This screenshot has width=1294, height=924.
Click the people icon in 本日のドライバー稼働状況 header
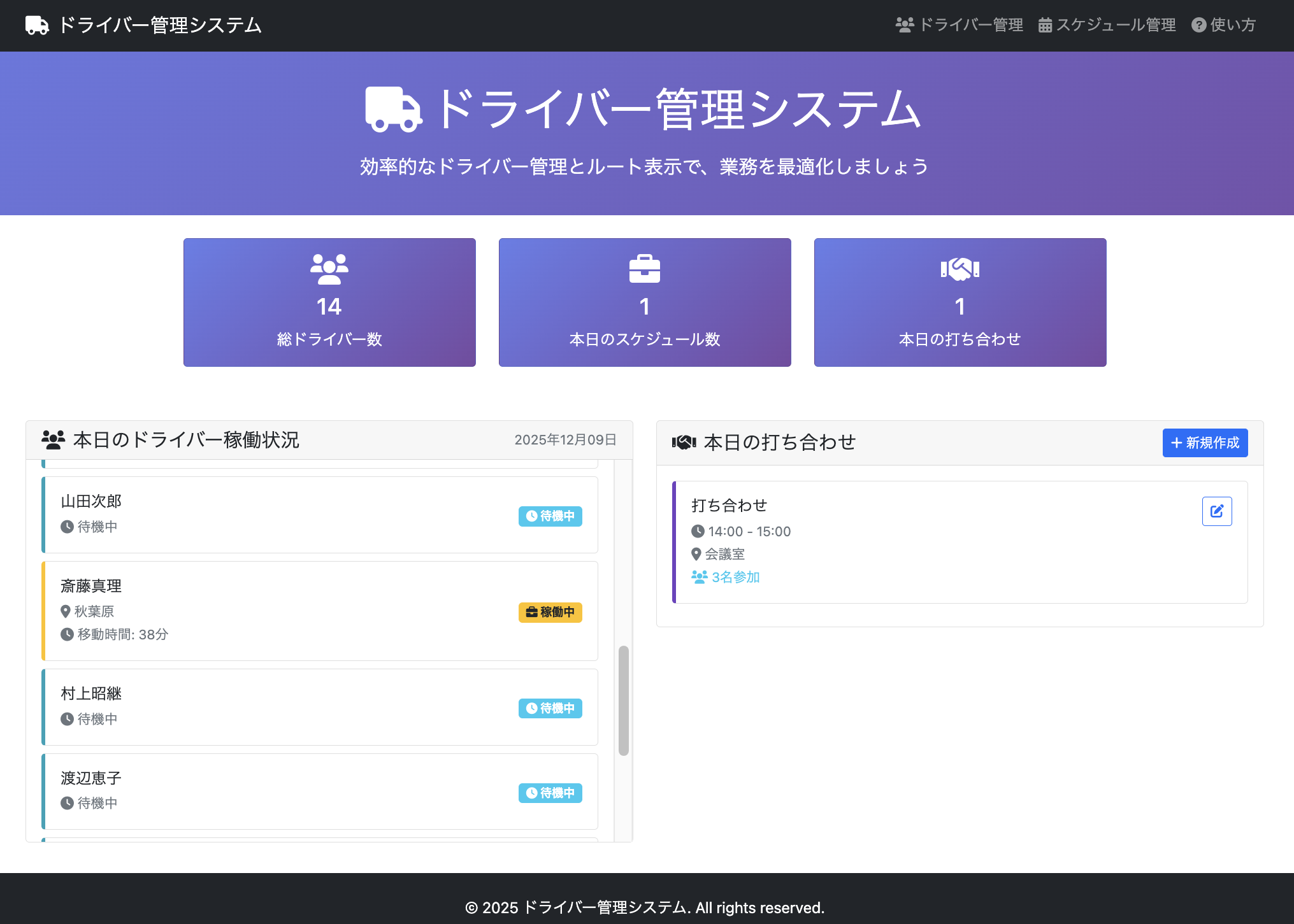tap(53, 438)
